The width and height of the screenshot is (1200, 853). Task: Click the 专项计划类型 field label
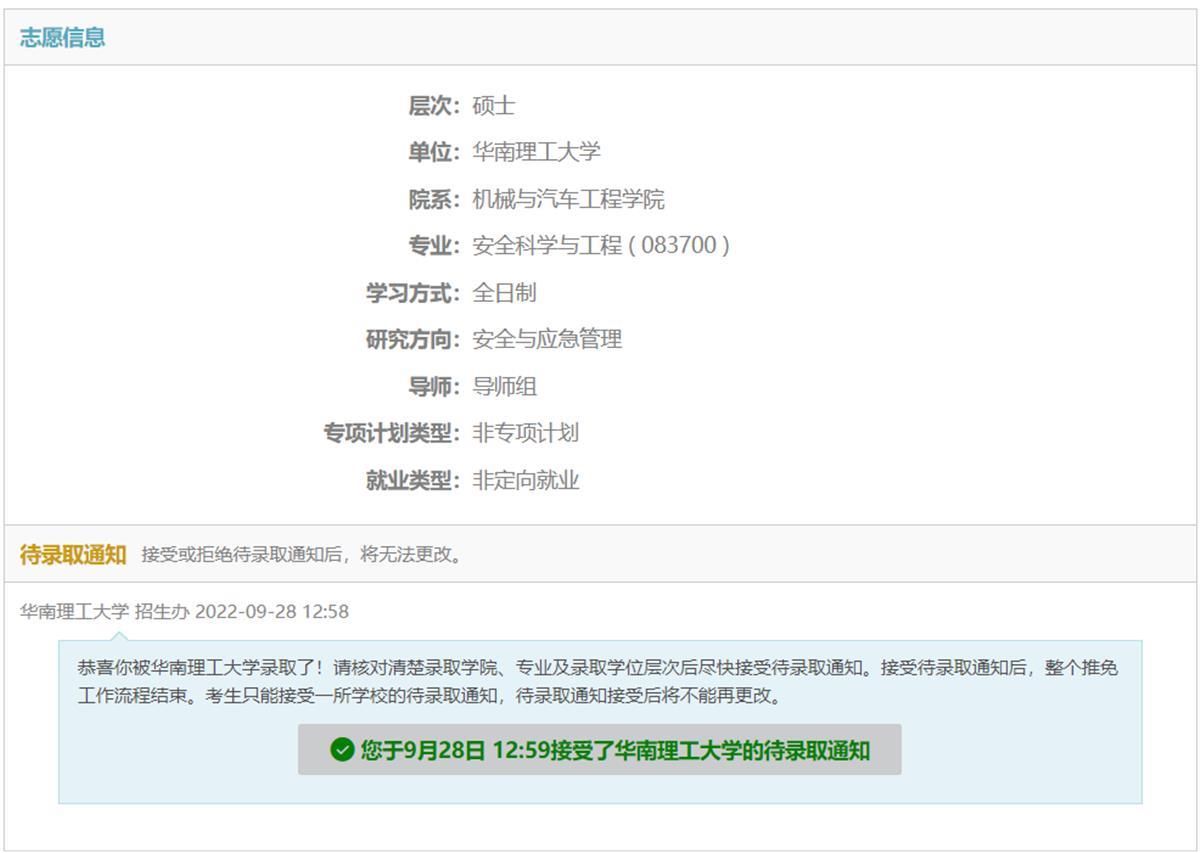click(392, 433)
